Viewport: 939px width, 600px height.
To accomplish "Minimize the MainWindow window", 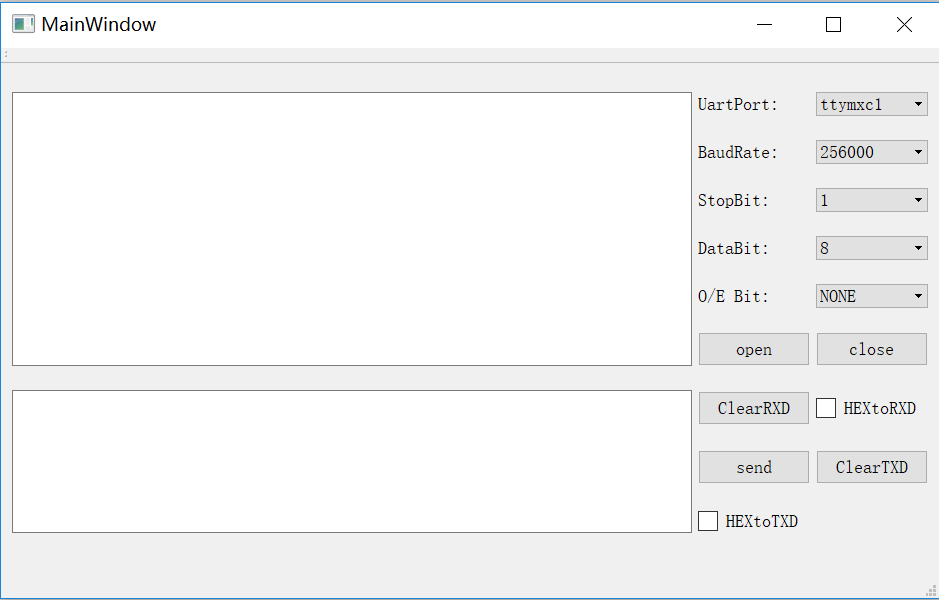I will click(765, 25).
